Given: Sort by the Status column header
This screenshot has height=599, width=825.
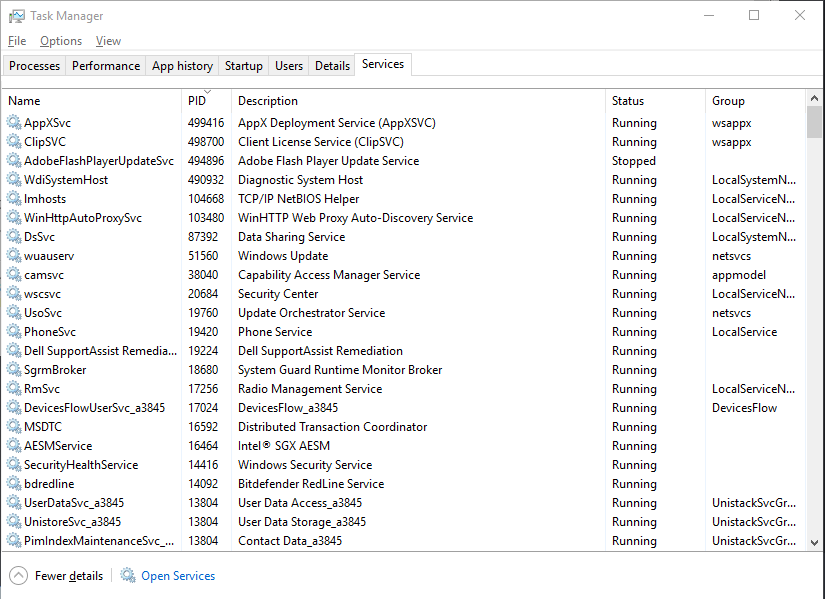Looking at the screenshot, I should coord(655,101).
